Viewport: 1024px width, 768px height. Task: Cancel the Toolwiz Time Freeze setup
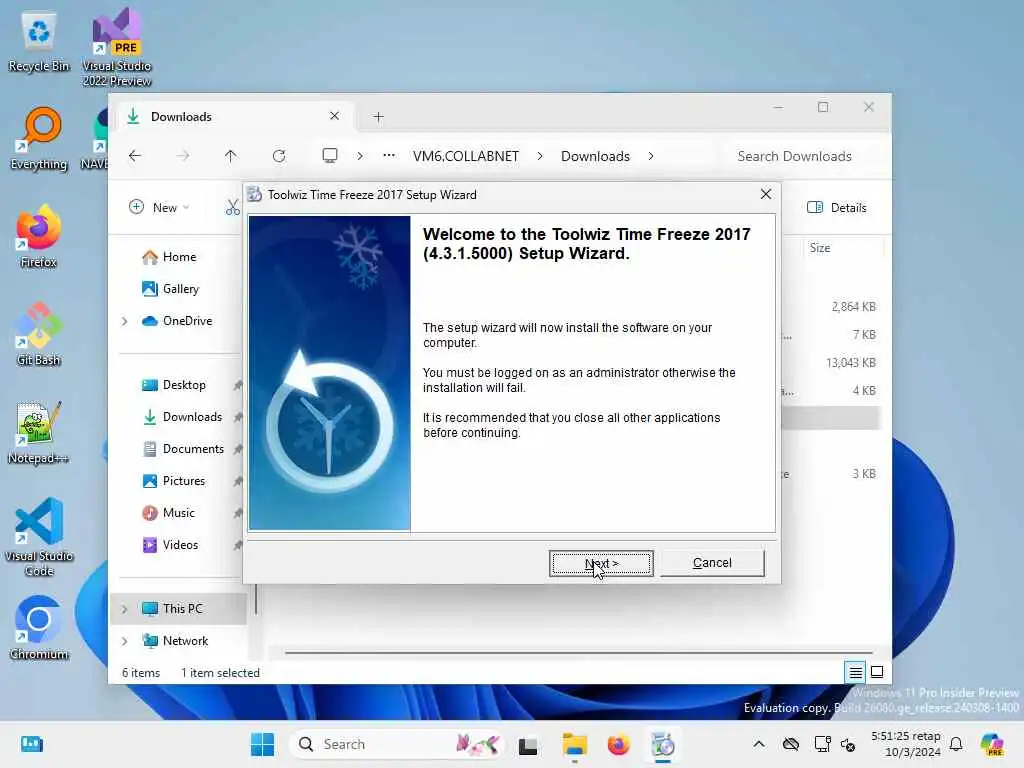point(712,563)
